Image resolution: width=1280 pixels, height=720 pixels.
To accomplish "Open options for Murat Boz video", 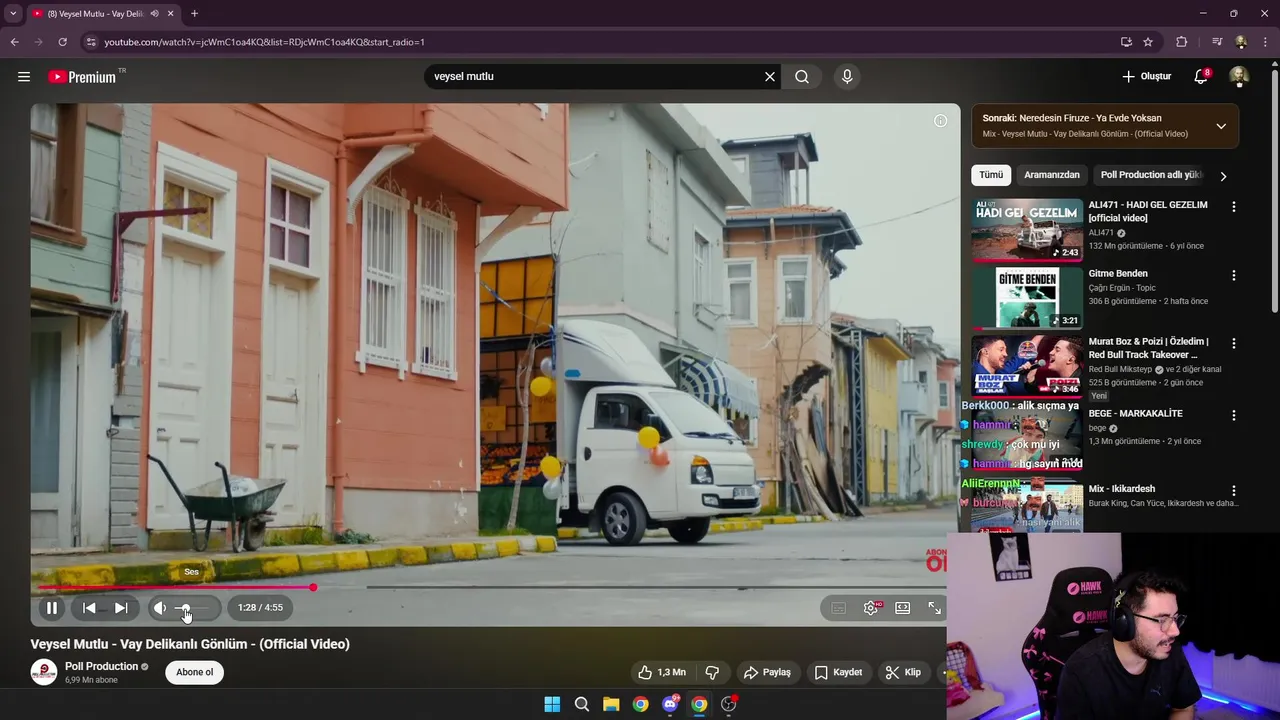I will (x=1233, y=343).
